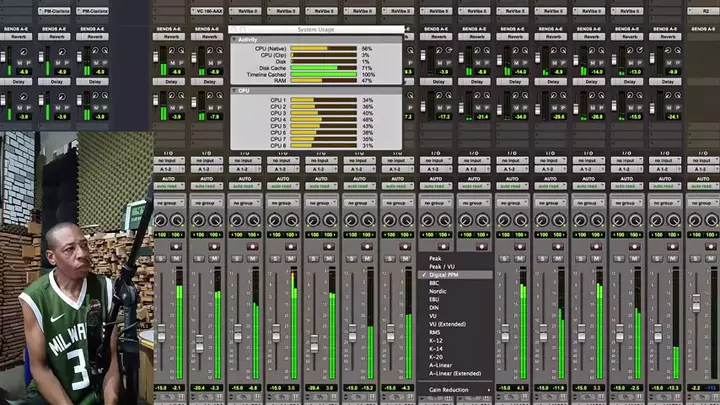Screen dimensions: 720x405
Task: Open the R2 insert on the rightmost channel
Action: pos(704,11)
